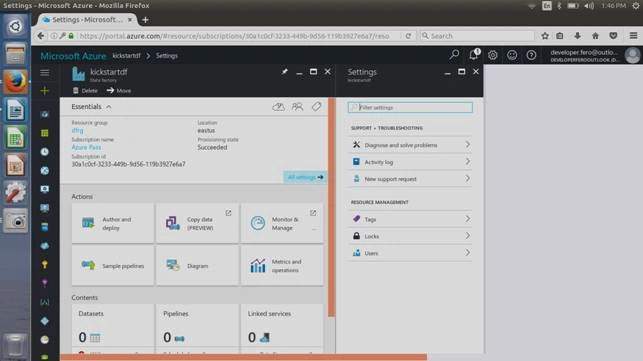The width and height of the screenshot is (643, 361).
Task: Open a new Firefox tab
Action: (145, 20)
